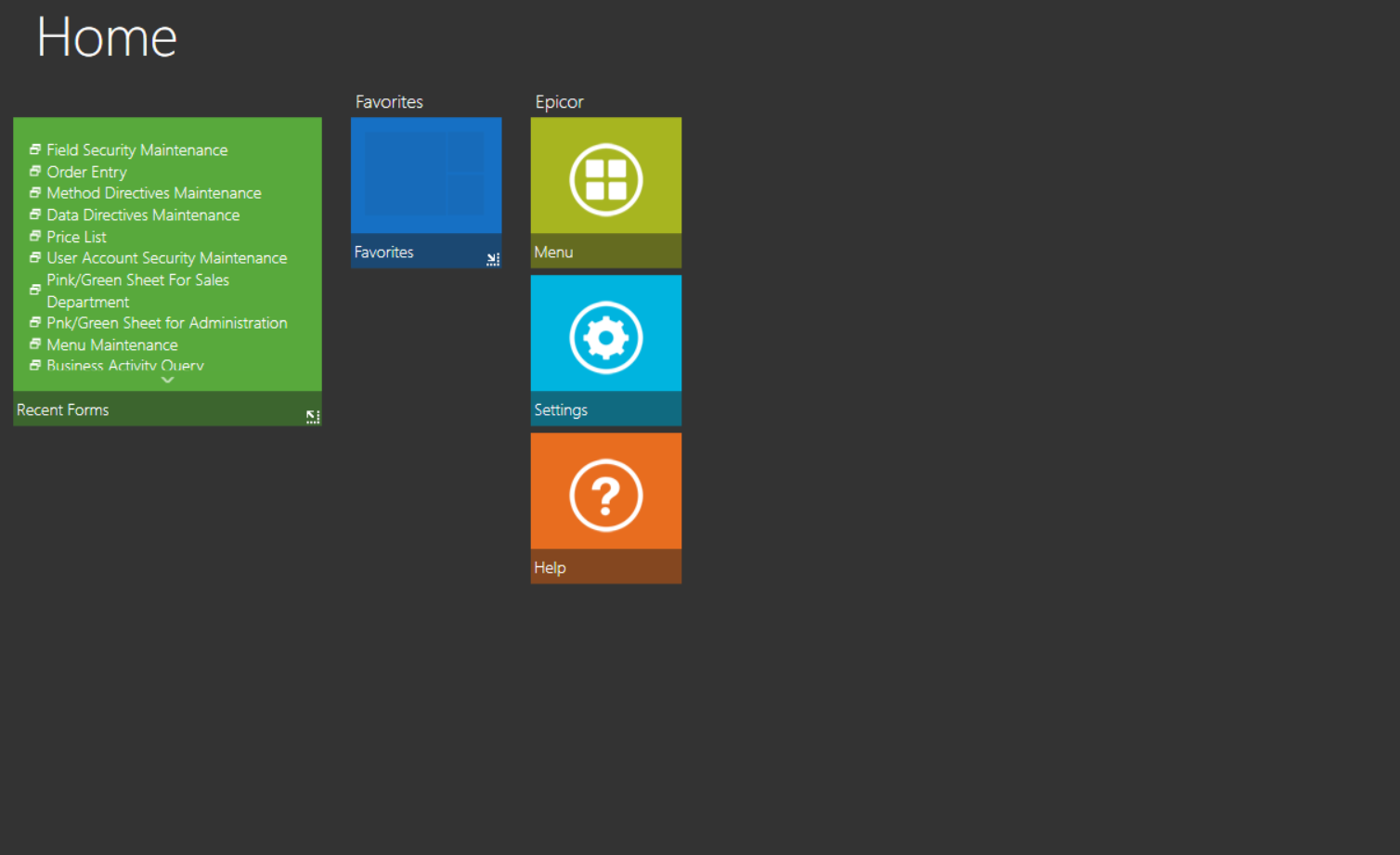This screenshot has height=855, width=1400.
Task: Open Data Directives Maintenance
Action: coord(143,215)
